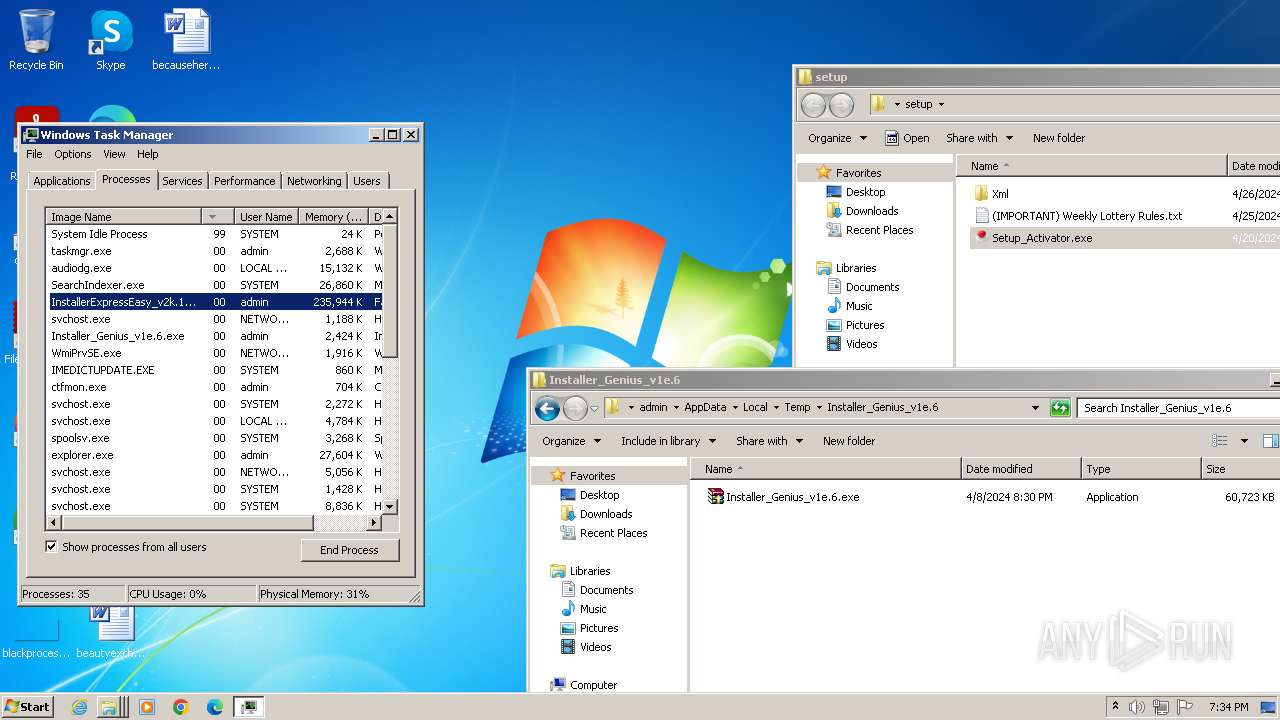Toggle preview pane icon in Installer_Genius window
This screenshot has height=720, width=1280.
[1270, 441]
